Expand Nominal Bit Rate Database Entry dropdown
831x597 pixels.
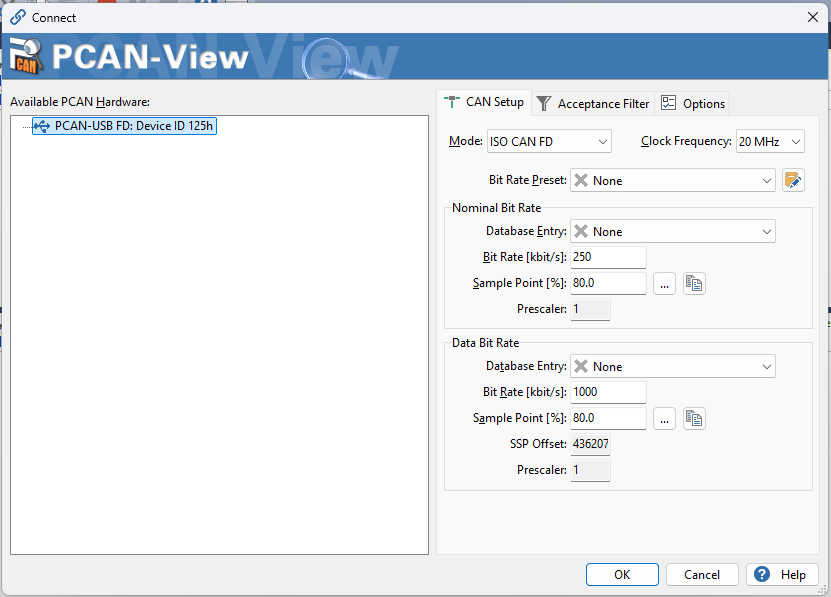pos(673,232)
